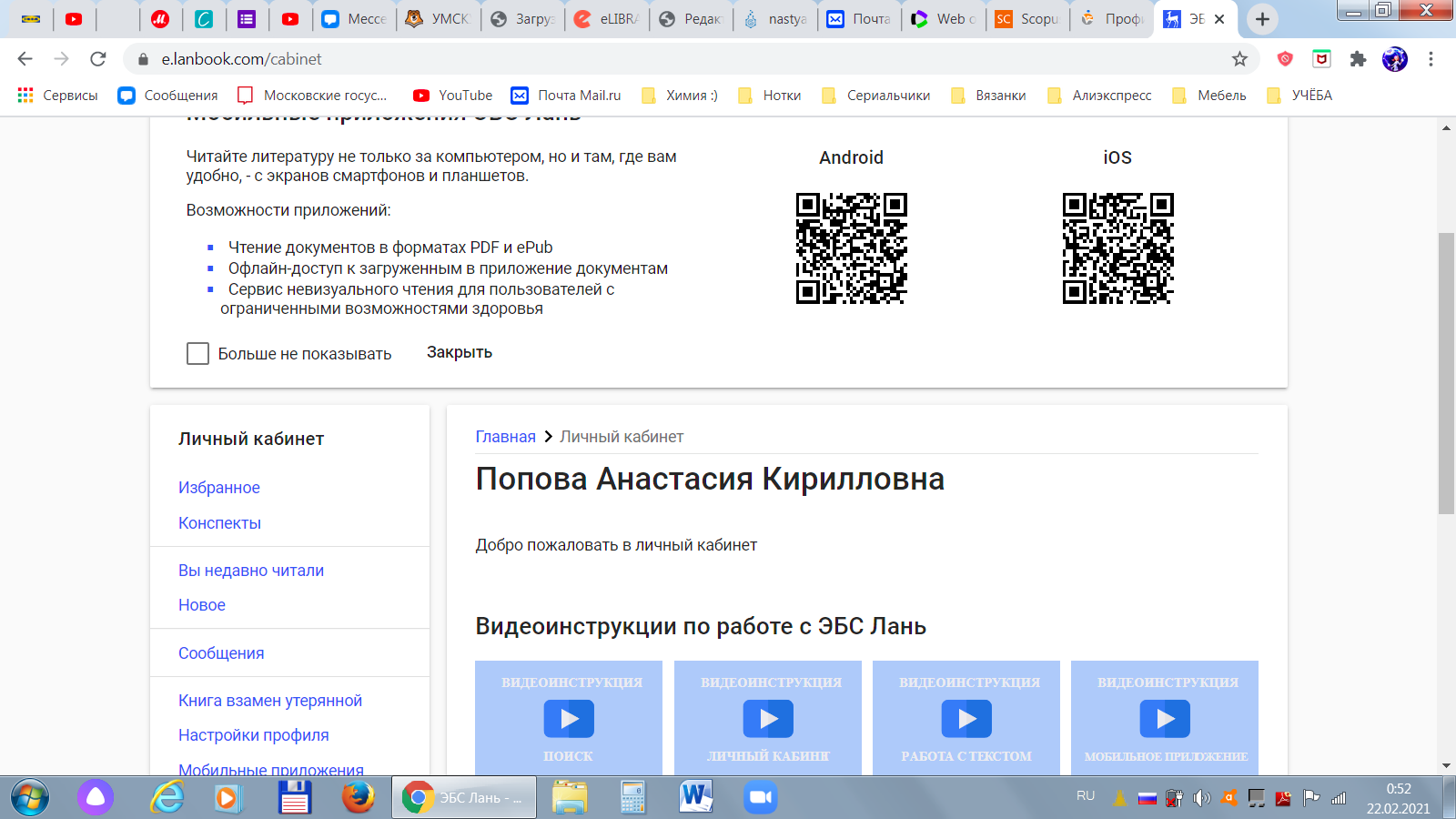Open the Главная breadcrumb link
This screenshot has width=1456, height=819.
coord(505,437)
